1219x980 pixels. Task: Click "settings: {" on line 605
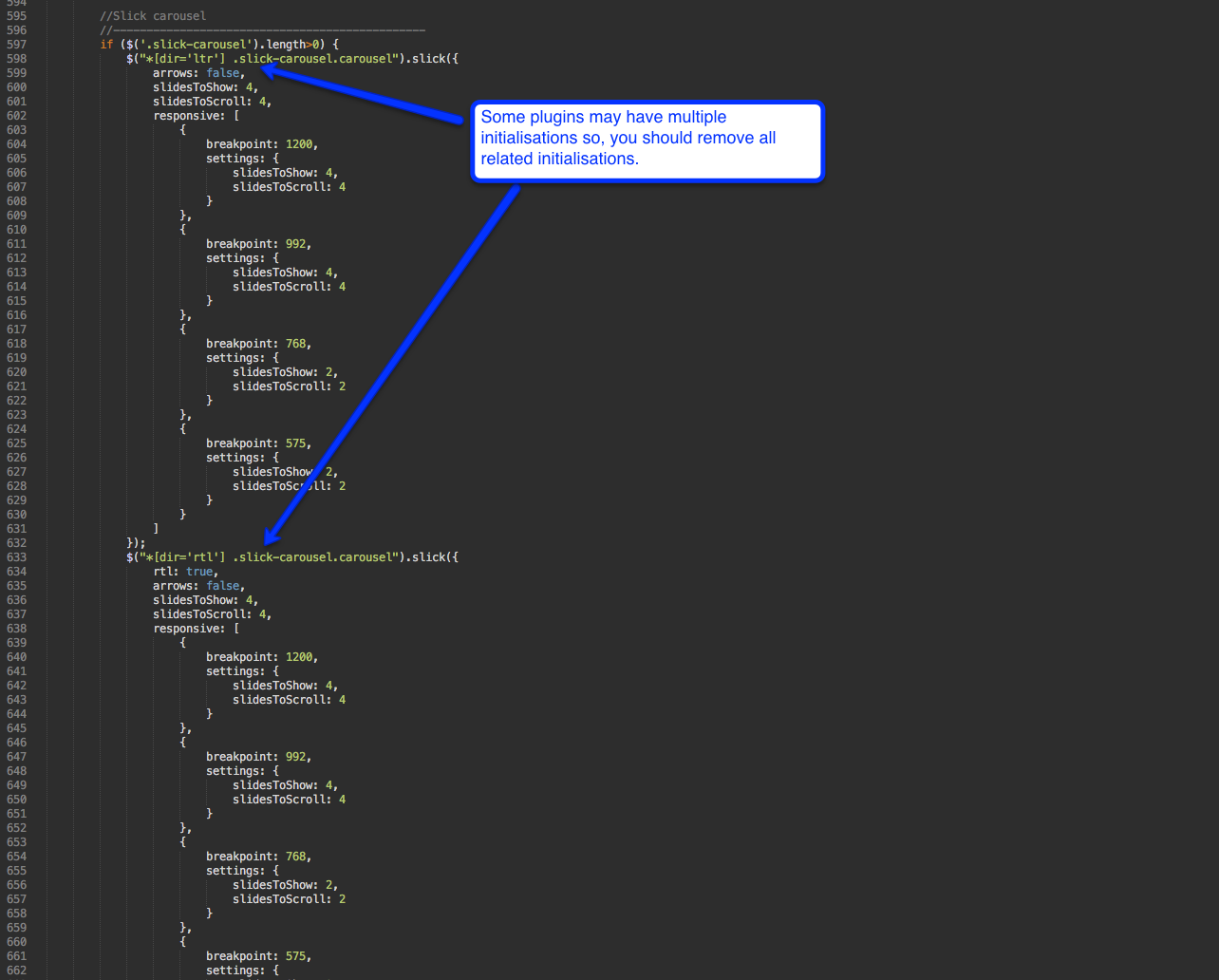click(242, 159)
